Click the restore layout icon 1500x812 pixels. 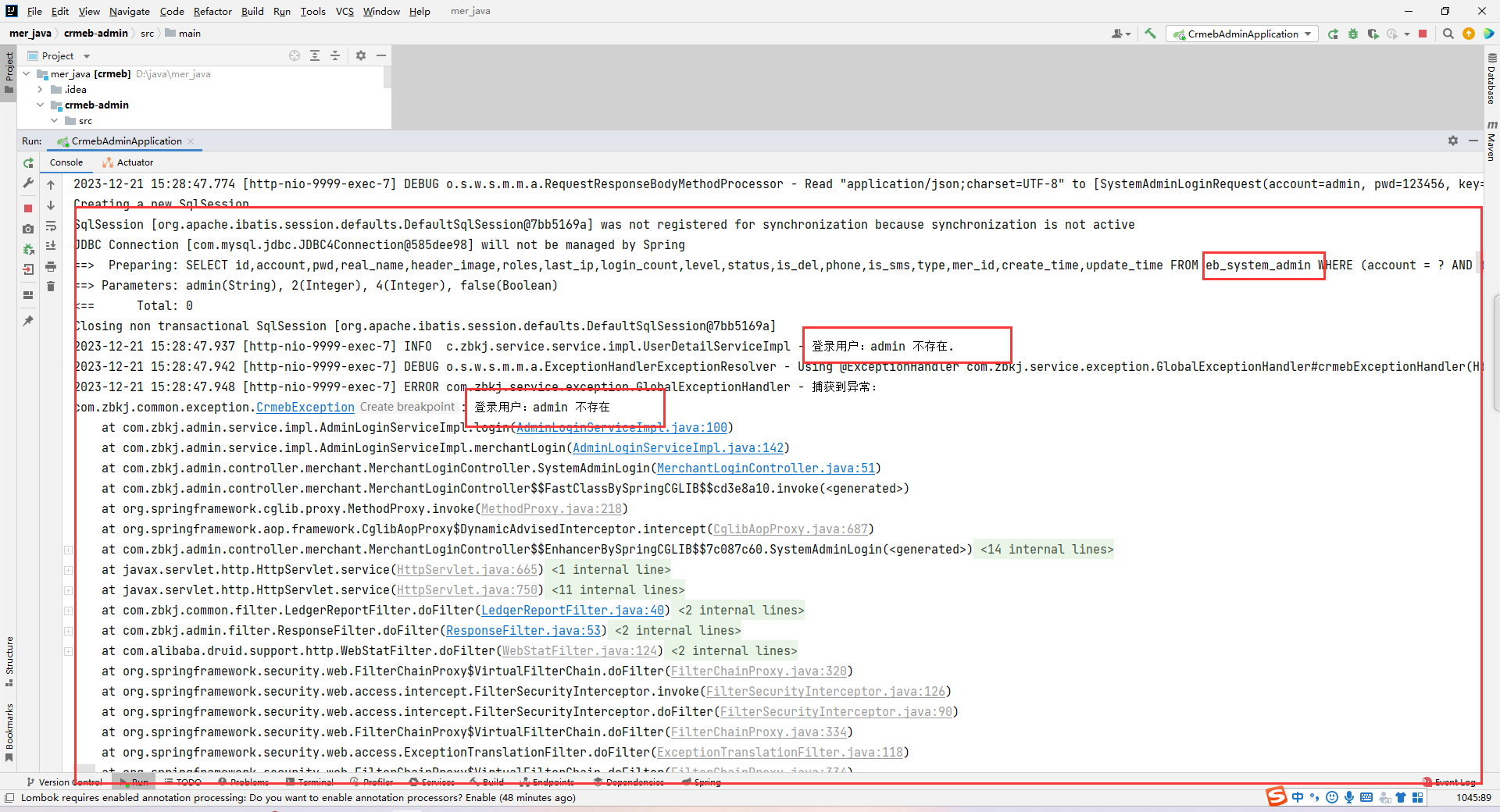coord(28,295)
